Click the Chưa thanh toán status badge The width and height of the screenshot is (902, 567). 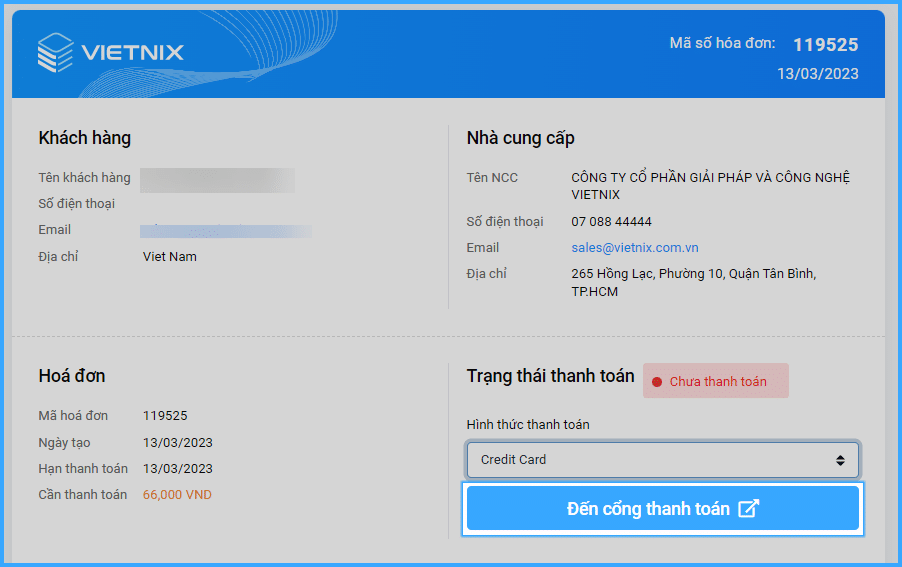coord(716,381)
